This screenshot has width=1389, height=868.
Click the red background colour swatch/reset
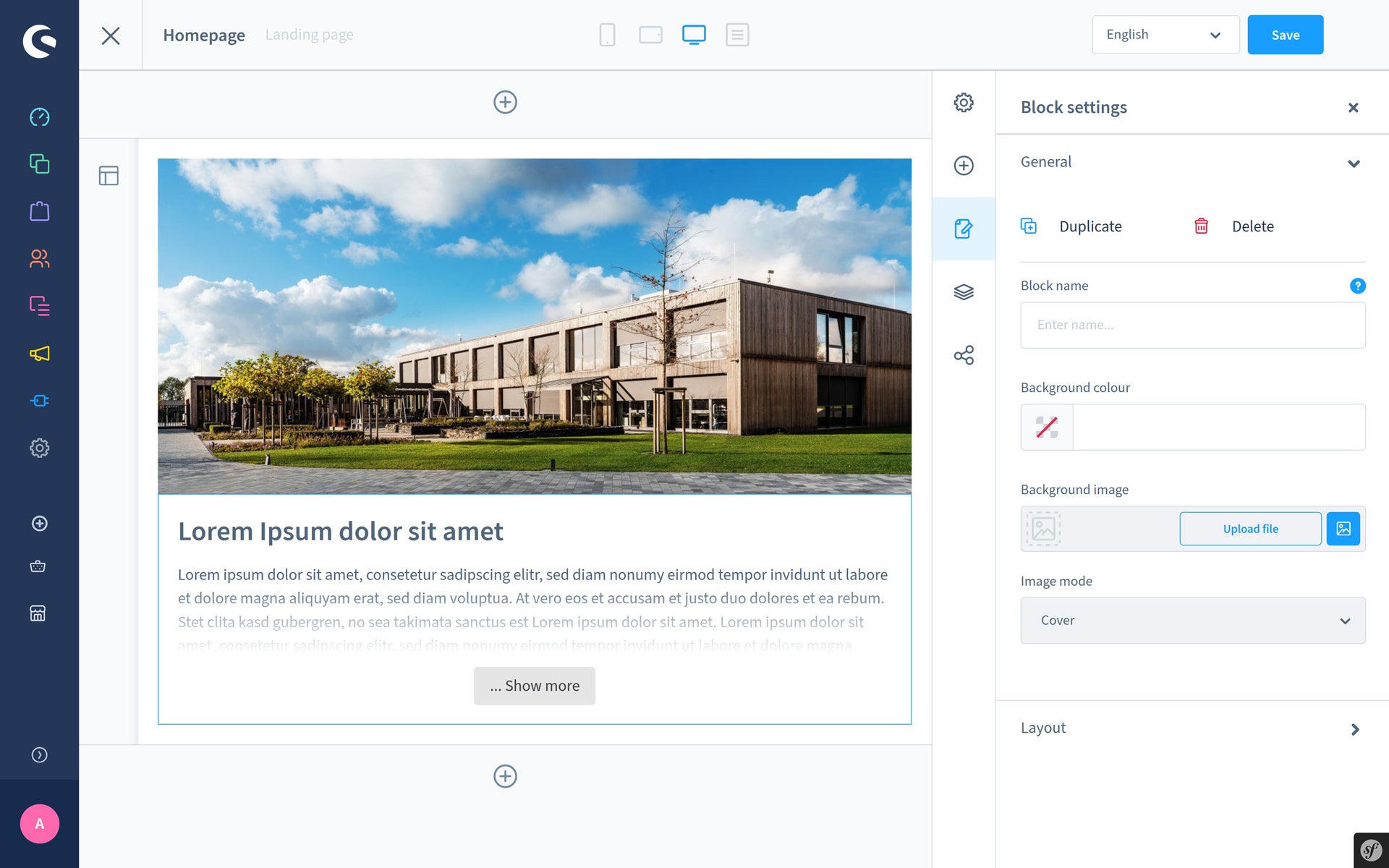coord(1045,426)
